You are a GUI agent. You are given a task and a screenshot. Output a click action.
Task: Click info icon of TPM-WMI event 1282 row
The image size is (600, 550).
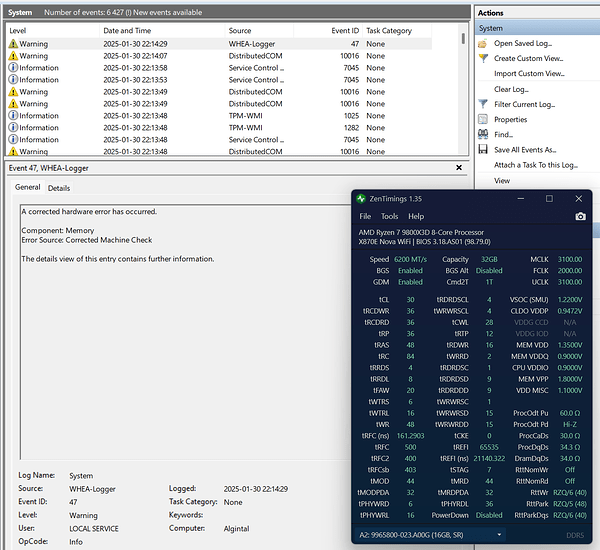[x=13, y=127]
